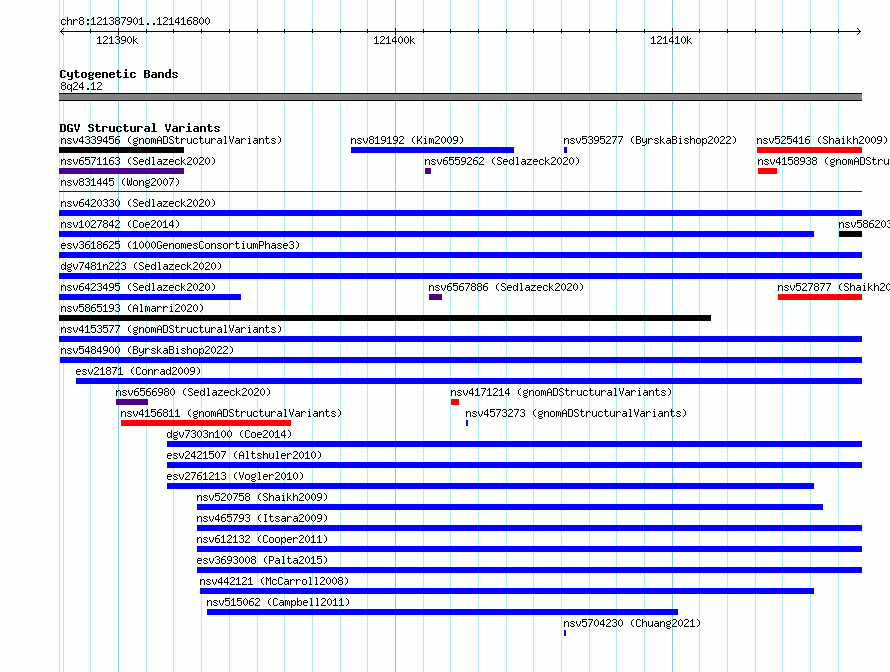Click the blue bar under nsv1027842 (Coe2014)
This screenshot has height=672, width=890.
pyautogui.click(x=436, y=234)
